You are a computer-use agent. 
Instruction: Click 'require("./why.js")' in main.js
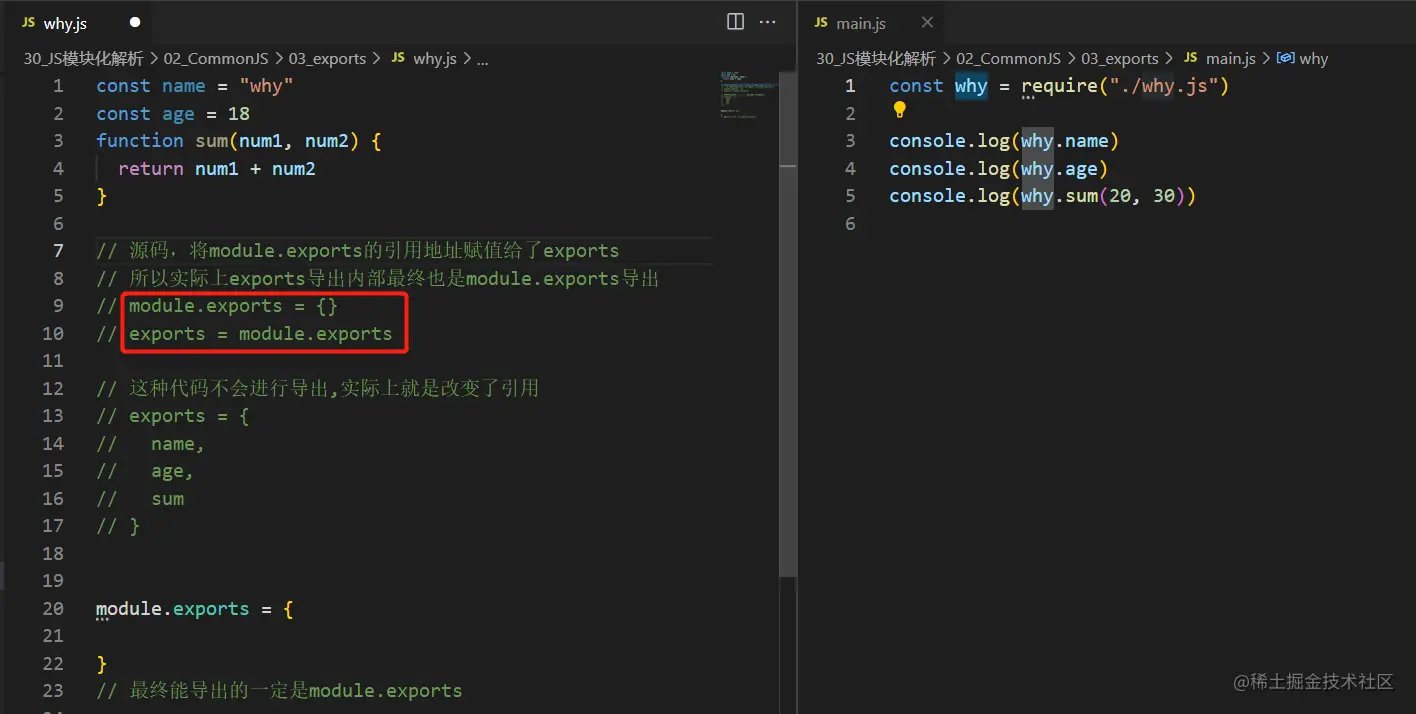(1125, 86)
